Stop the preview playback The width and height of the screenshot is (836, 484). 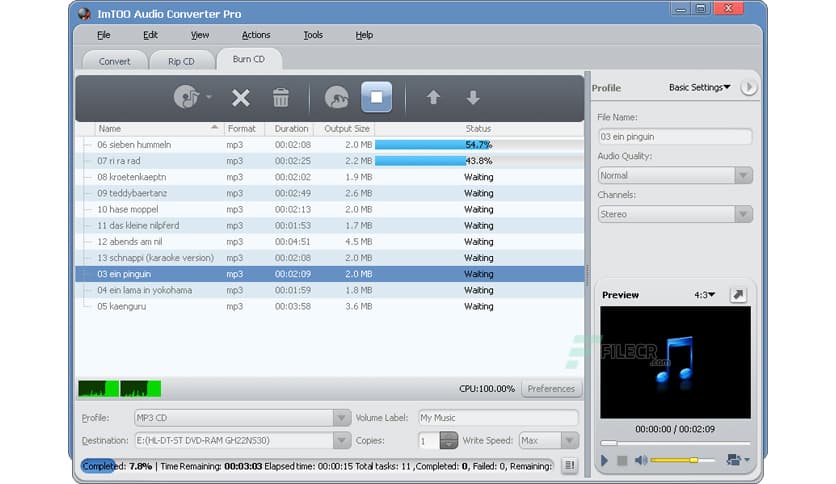click(622, 460)
